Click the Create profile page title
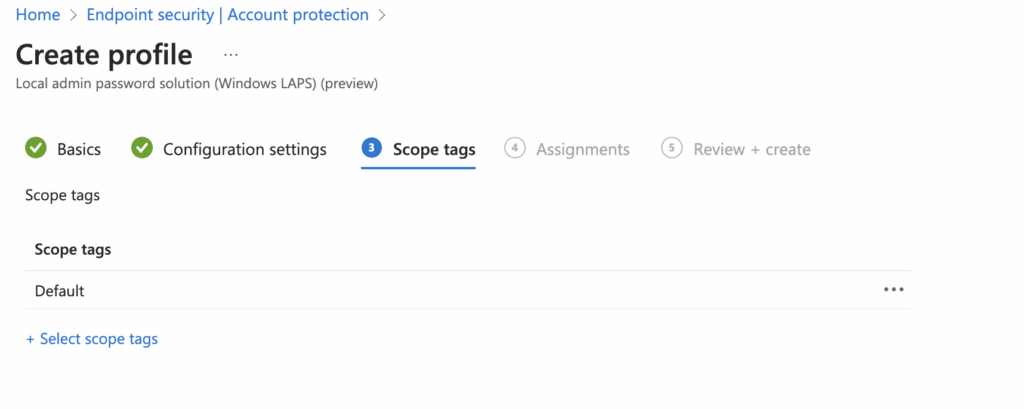The width and height of the screenshot is (1024, 409). coord(104,54)
